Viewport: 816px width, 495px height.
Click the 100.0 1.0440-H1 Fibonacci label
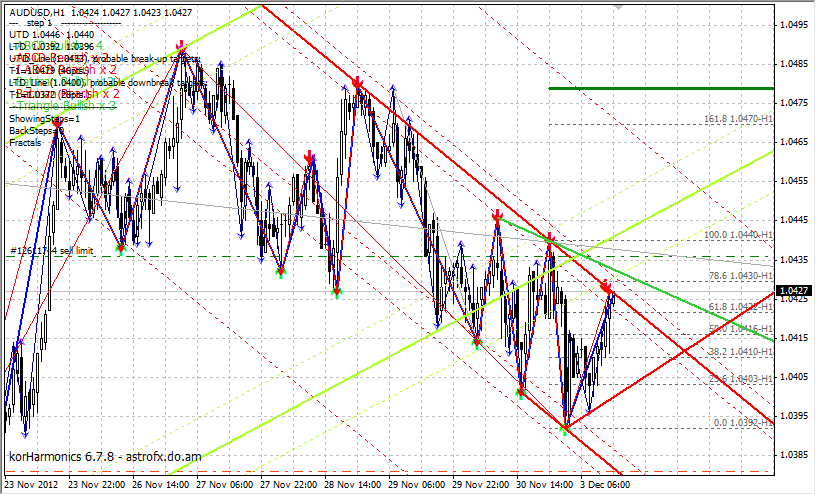pyautogui.click(x=738, y=235)
